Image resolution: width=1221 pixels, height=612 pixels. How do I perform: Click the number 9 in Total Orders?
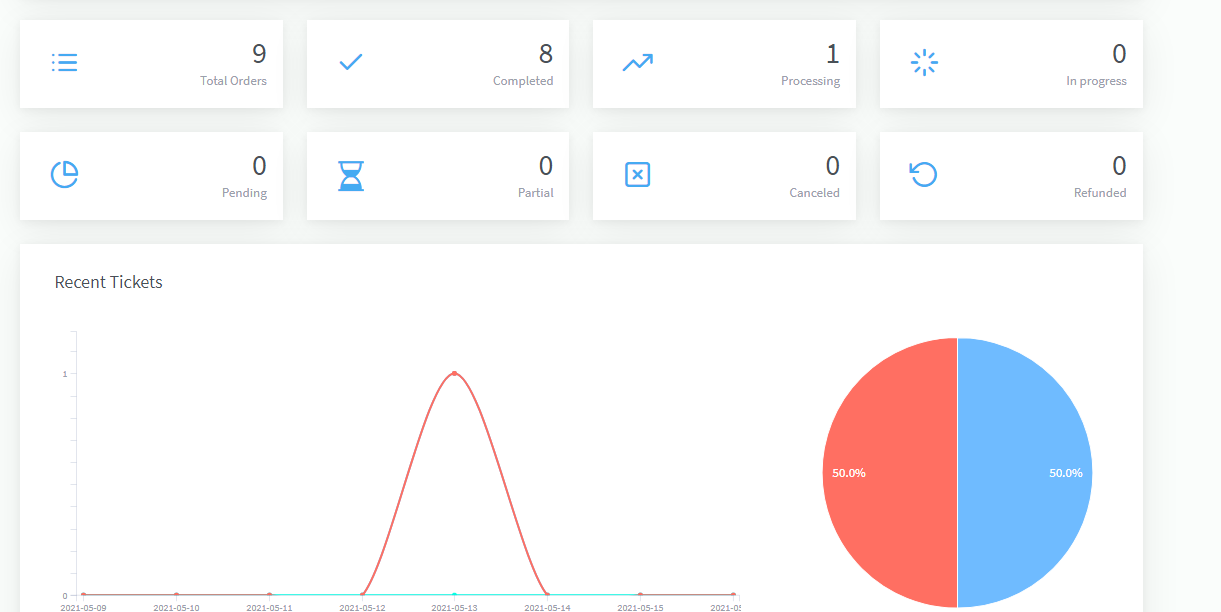point(259,54)
